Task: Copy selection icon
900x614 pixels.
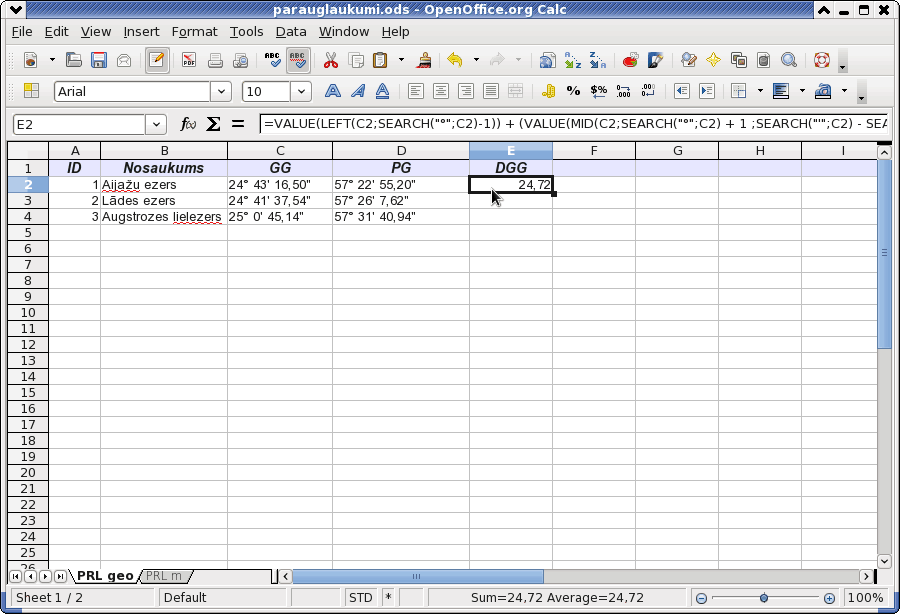Action: (x=356, y=60)
